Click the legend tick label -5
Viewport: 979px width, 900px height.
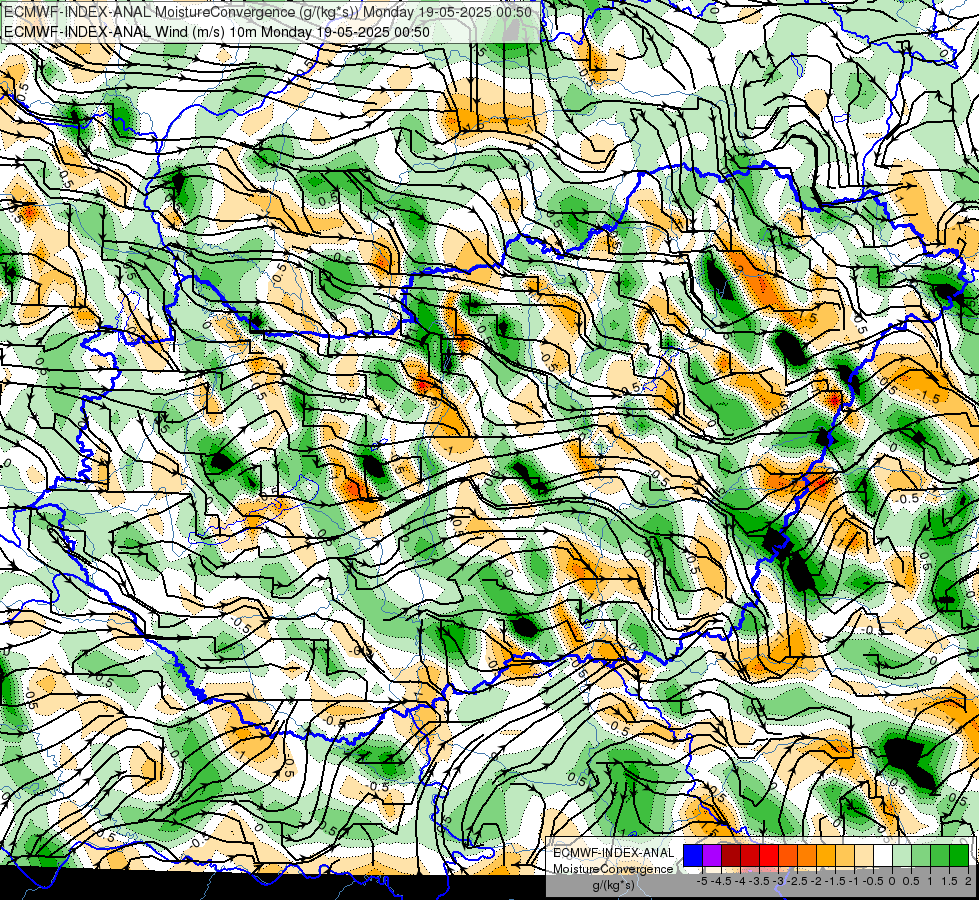tap(702, 881)
